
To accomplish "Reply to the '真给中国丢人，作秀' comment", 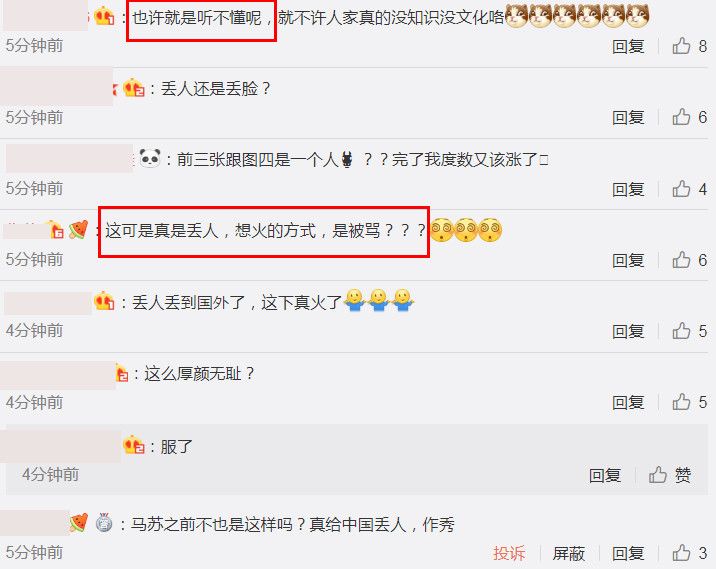I will pos(628,553).
